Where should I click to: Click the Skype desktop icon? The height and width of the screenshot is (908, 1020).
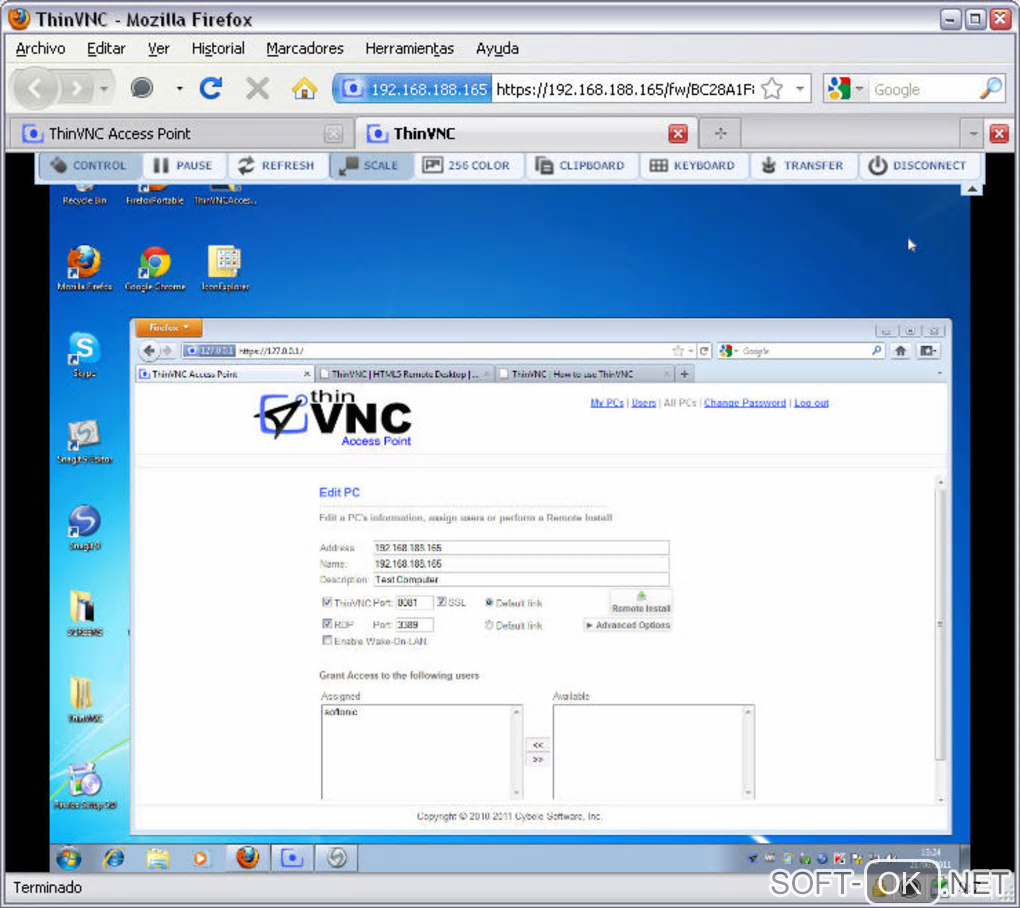click(x=84, y=354)
